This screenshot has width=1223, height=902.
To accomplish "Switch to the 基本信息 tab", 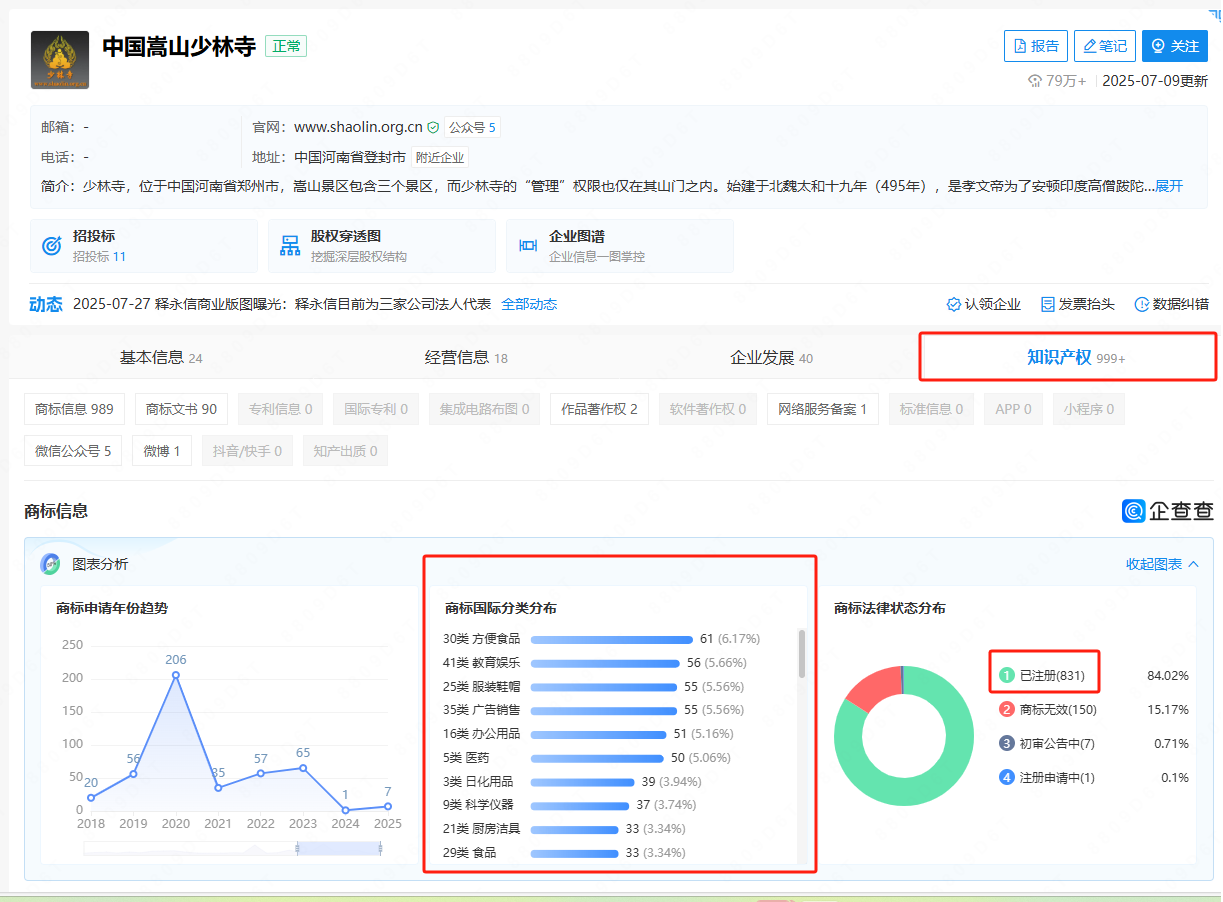I will coord(161,357).
